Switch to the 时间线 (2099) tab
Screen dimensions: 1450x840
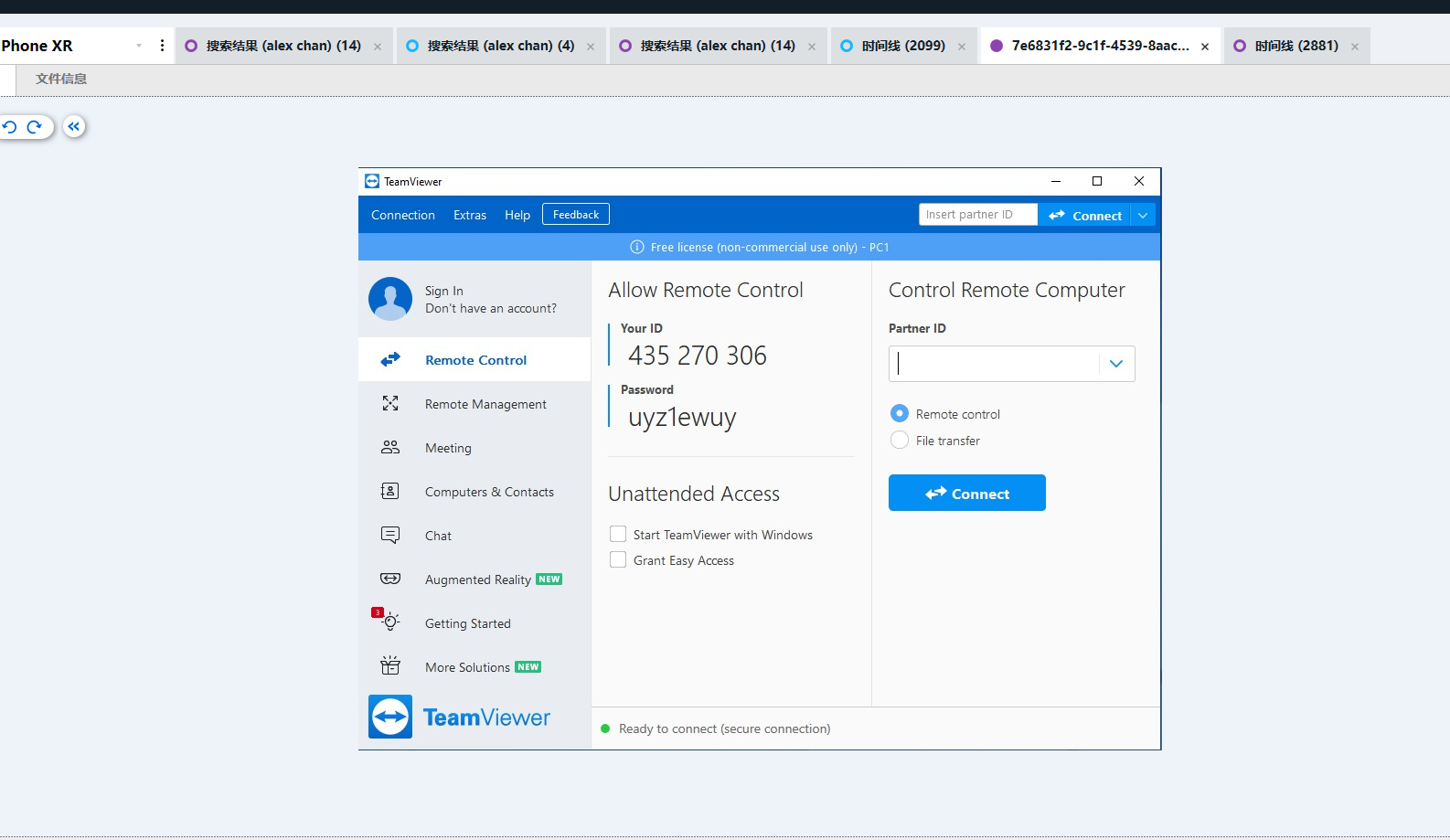[x=903, y=46]
